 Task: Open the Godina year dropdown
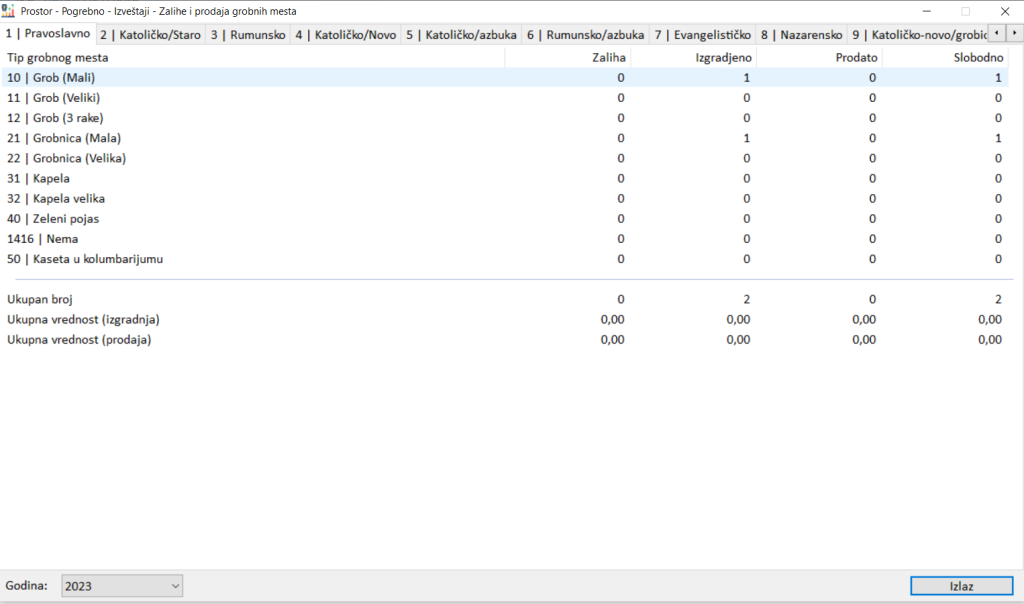(122, 586)
